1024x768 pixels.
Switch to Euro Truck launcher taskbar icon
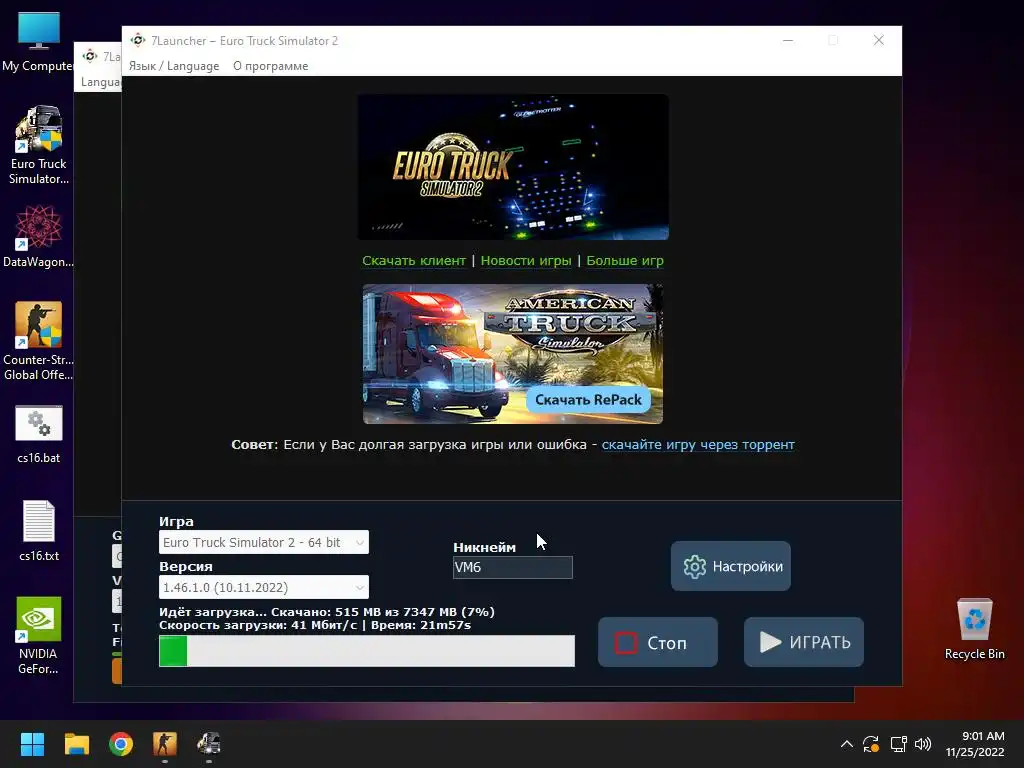(209, 744)
